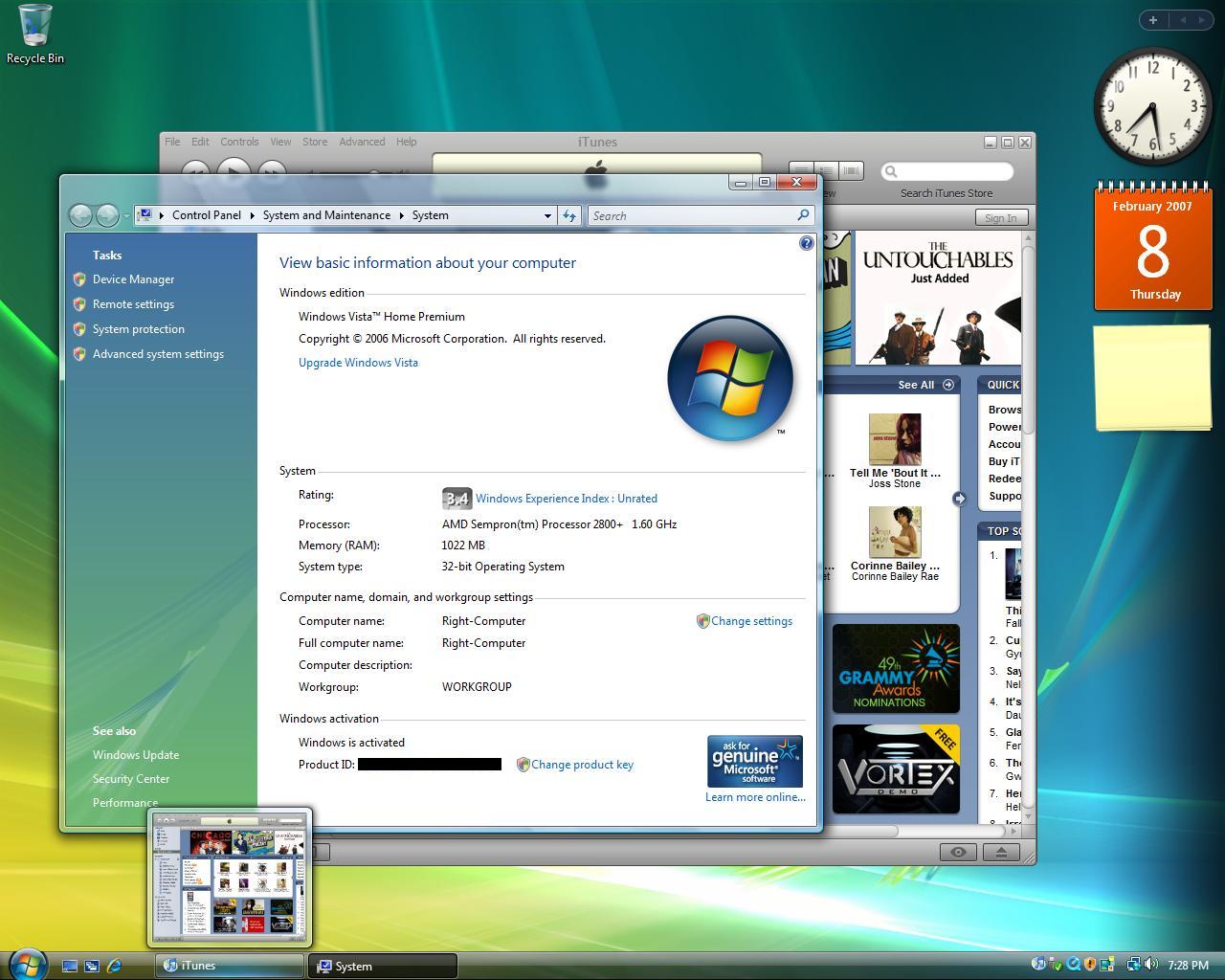Click the help question mark icon
This screenshot has width=1225, height=980.
806,244
